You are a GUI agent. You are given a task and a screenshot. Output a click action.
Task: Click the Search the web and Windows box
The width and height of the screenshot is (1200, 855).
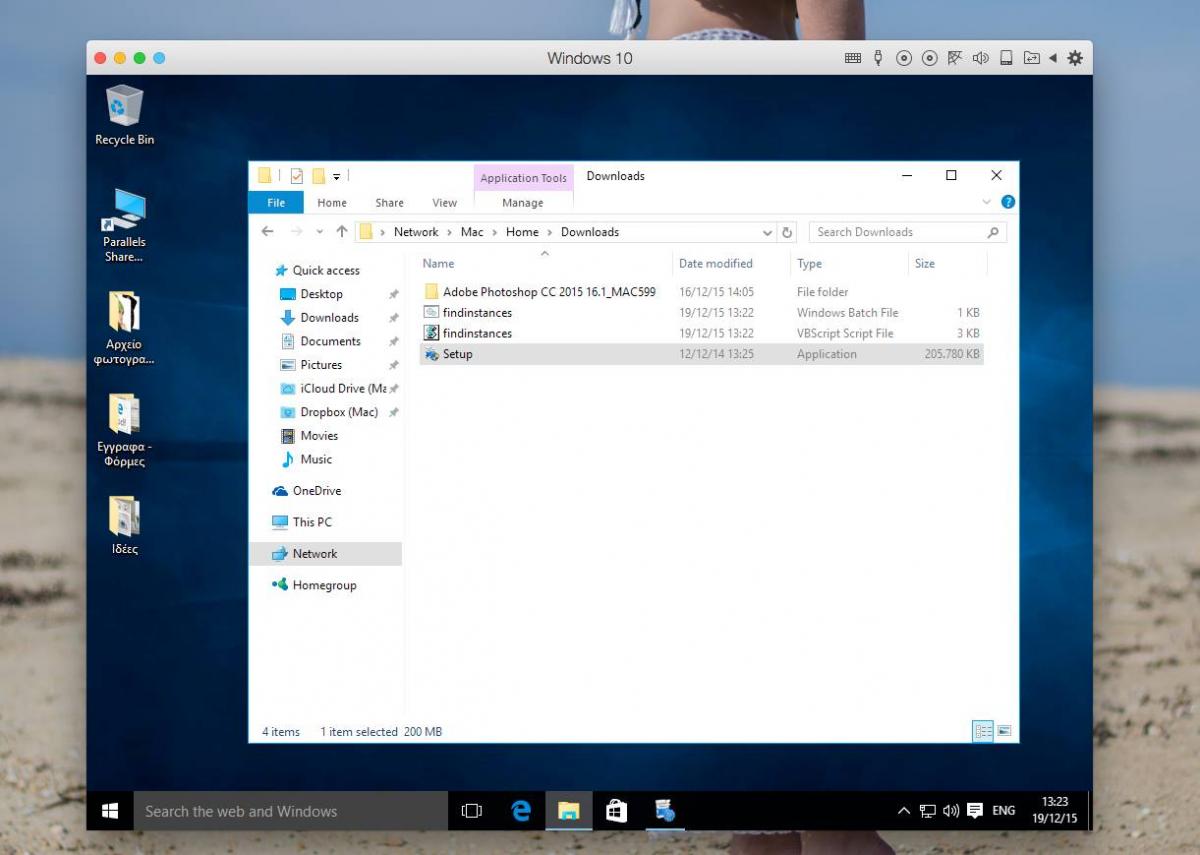click(290, 811)
